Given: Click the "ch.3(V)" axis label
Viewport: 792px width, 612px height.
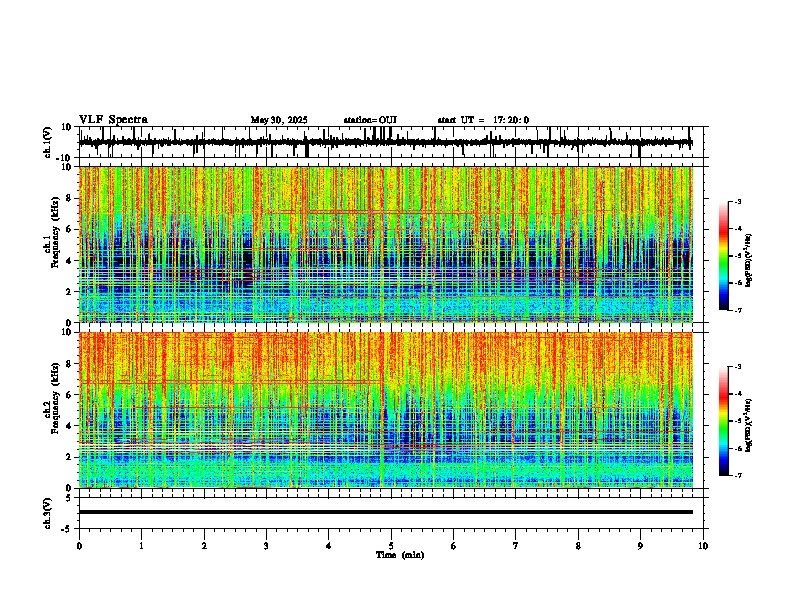Looking at the screenshot, I should (48, 513).
